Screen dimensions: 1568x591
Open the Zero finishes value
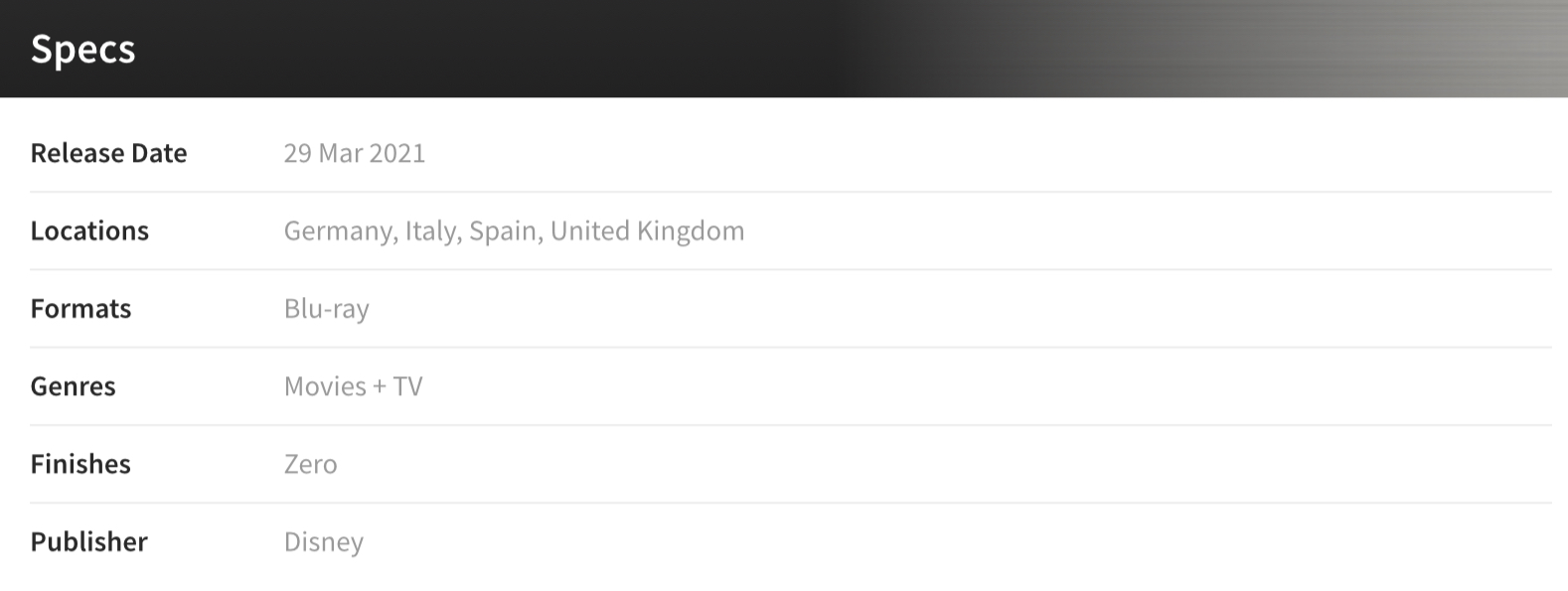coord(310,464)
